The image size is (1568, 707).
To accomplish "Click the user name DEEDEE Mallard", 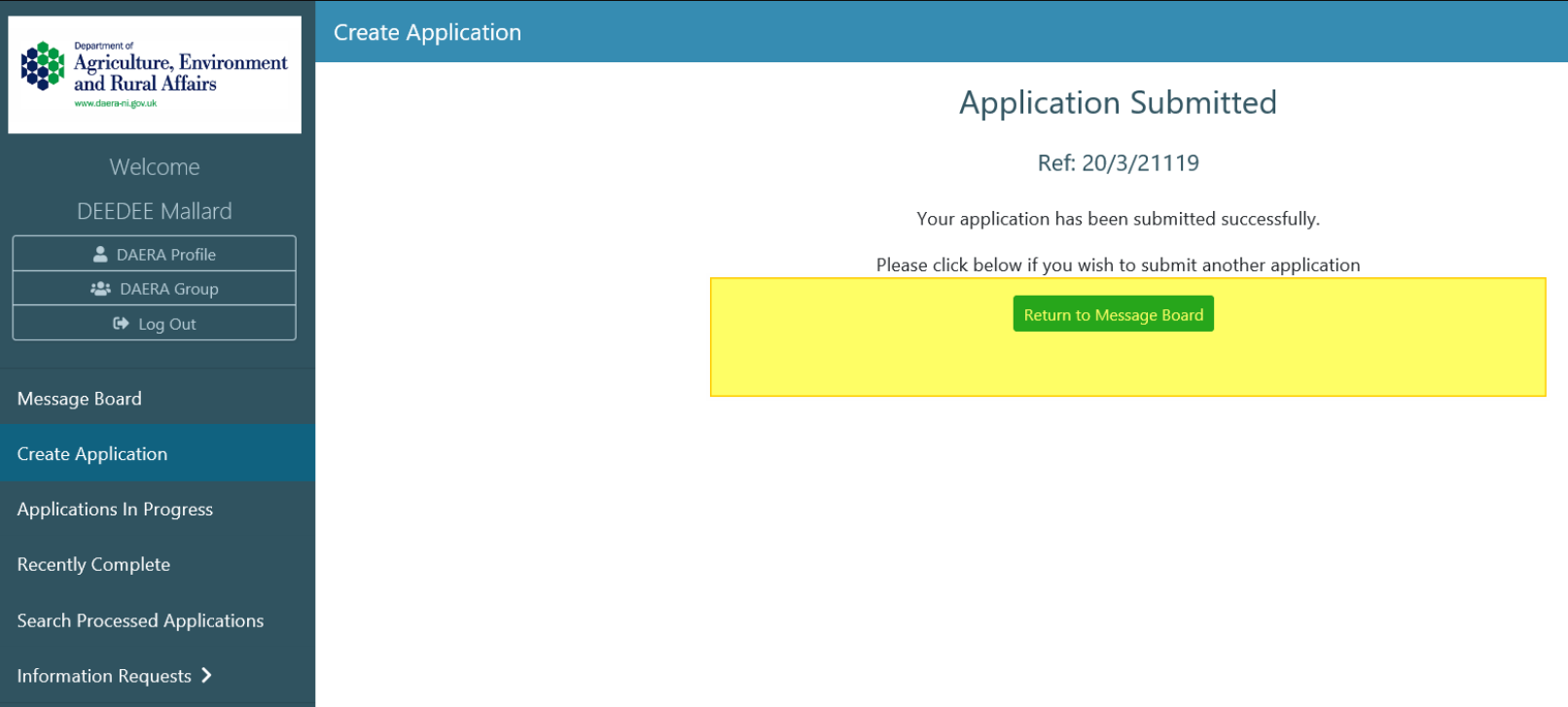I will point(155,211).
